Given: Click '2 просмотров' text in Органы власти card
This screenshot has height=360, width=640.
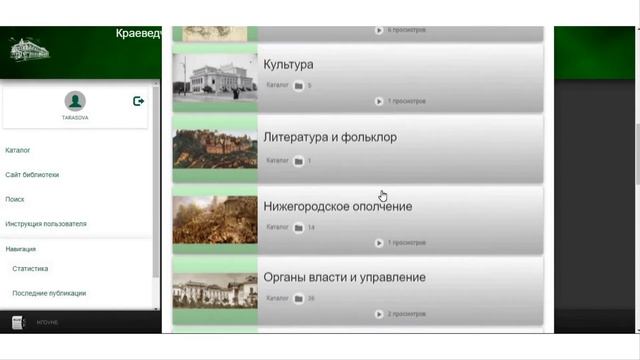Looking at the screenshot, I should [407, 314].
